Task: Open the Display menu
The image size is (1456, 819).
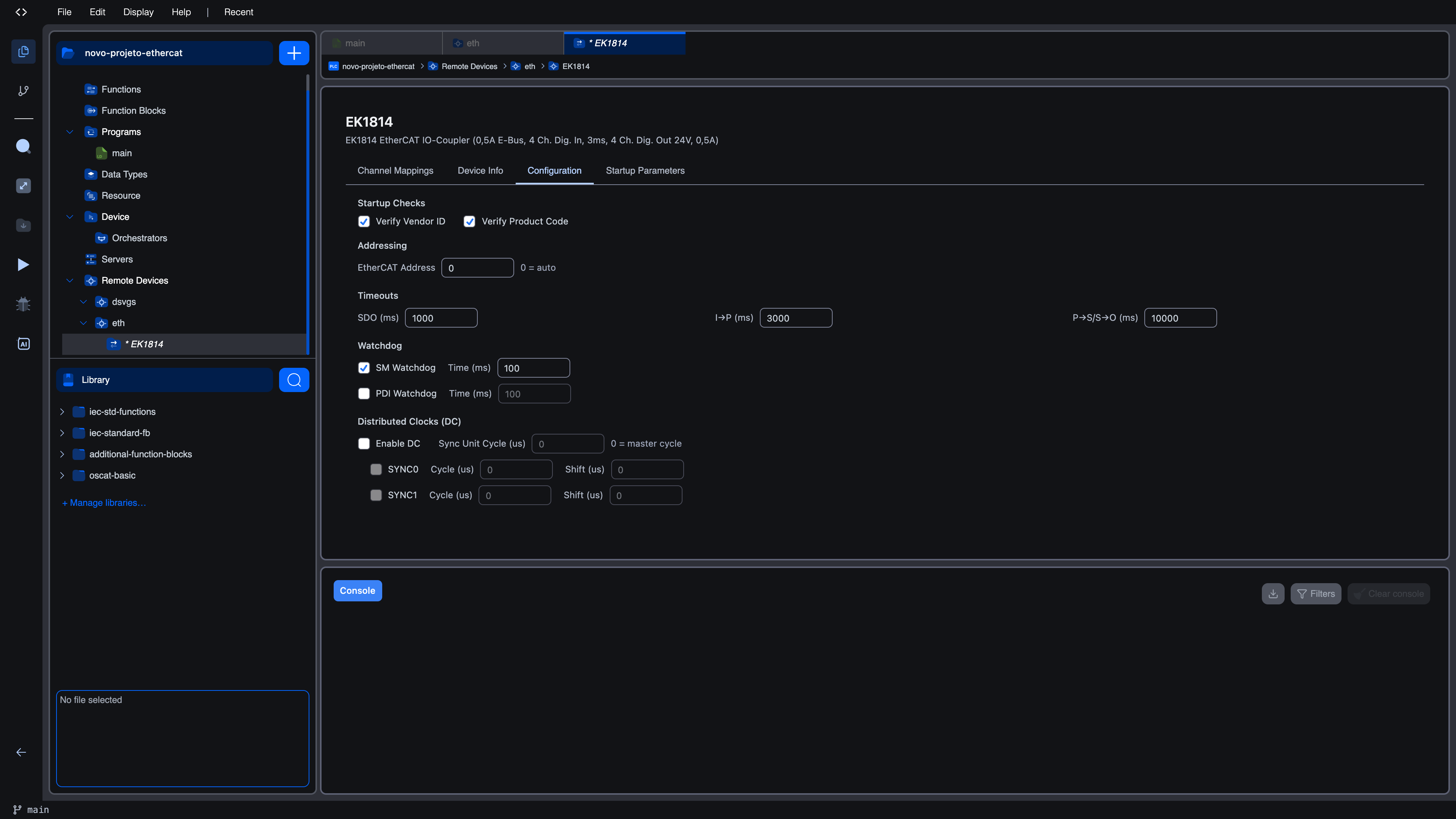Action: (138, 12)
